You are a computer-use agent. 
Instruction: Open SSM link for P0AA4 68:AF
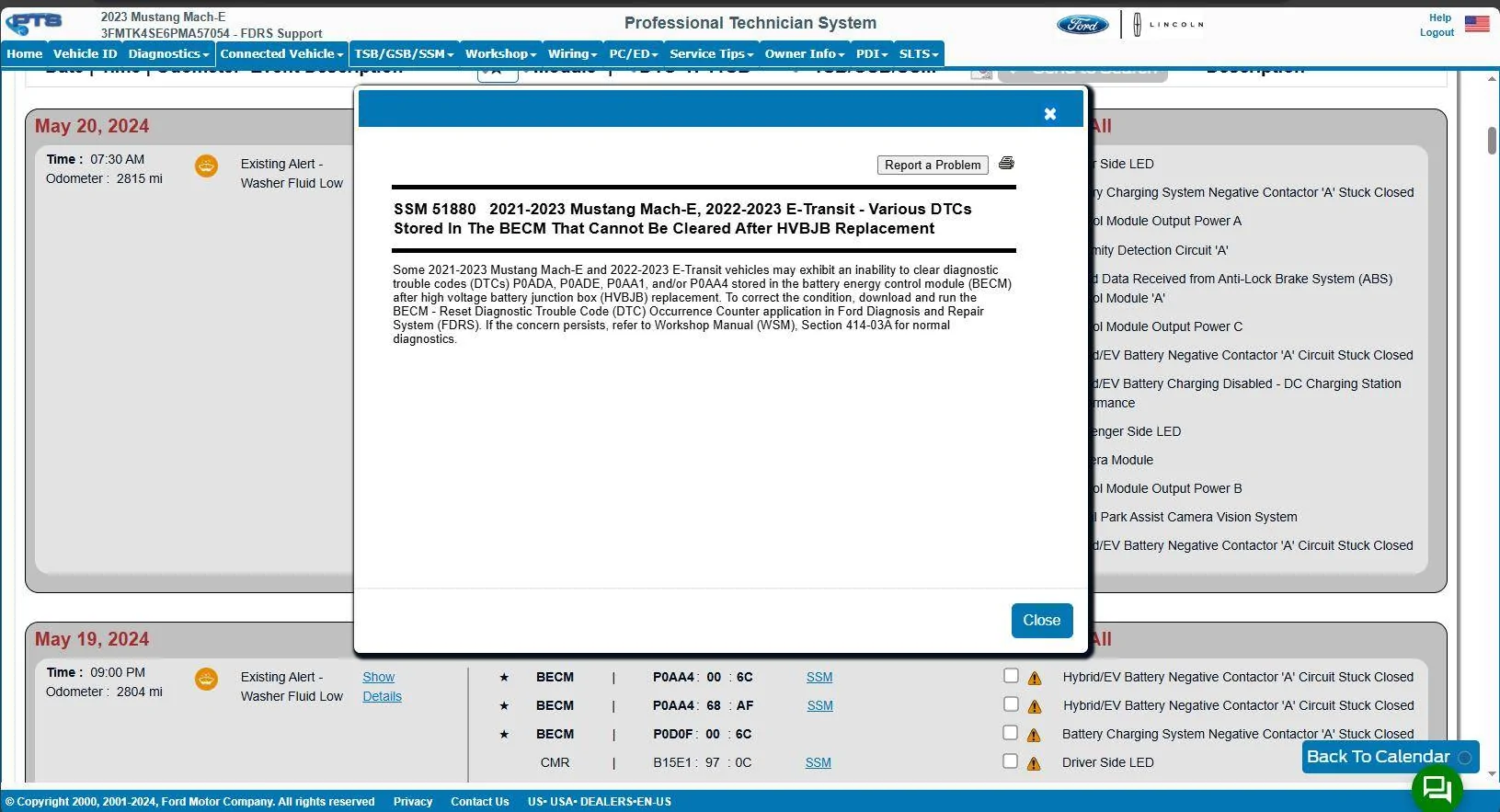pyautogui.click(x=819, y=705)
